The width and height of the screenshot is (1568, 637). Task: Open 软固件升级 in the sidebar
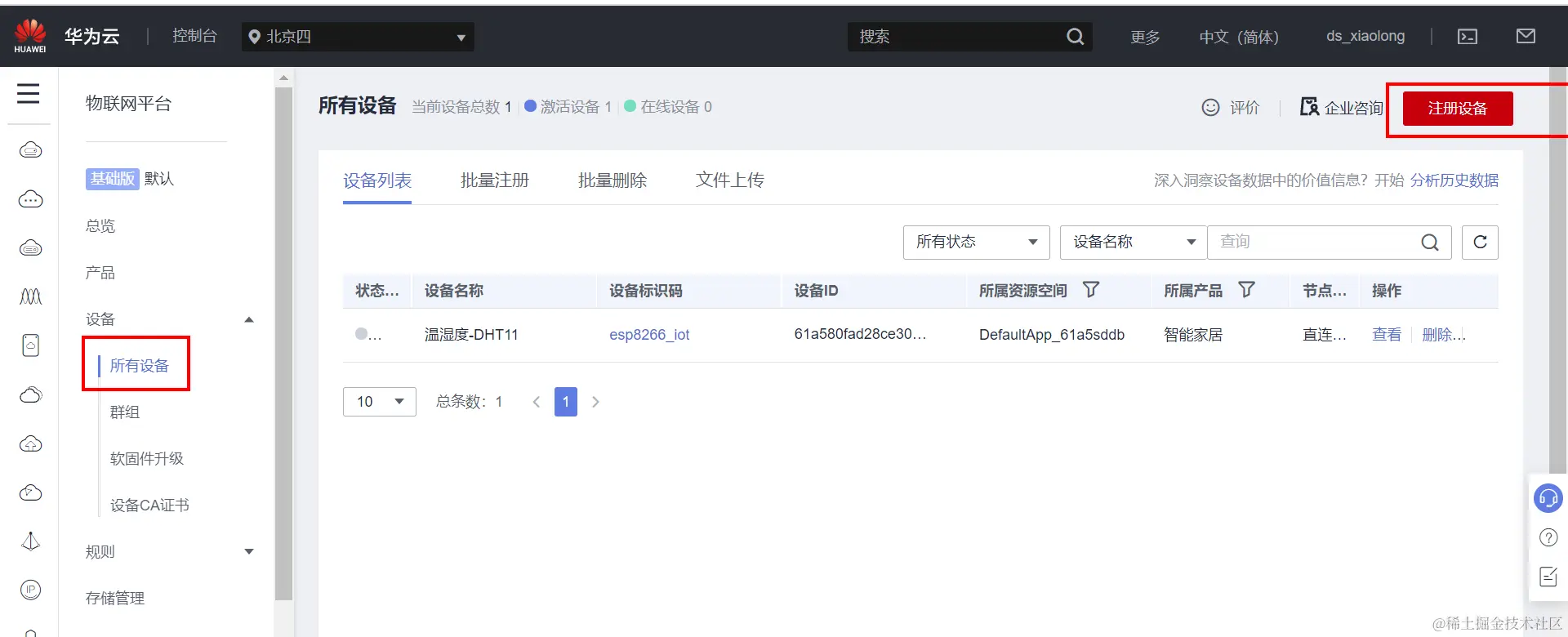click(147, 459)
